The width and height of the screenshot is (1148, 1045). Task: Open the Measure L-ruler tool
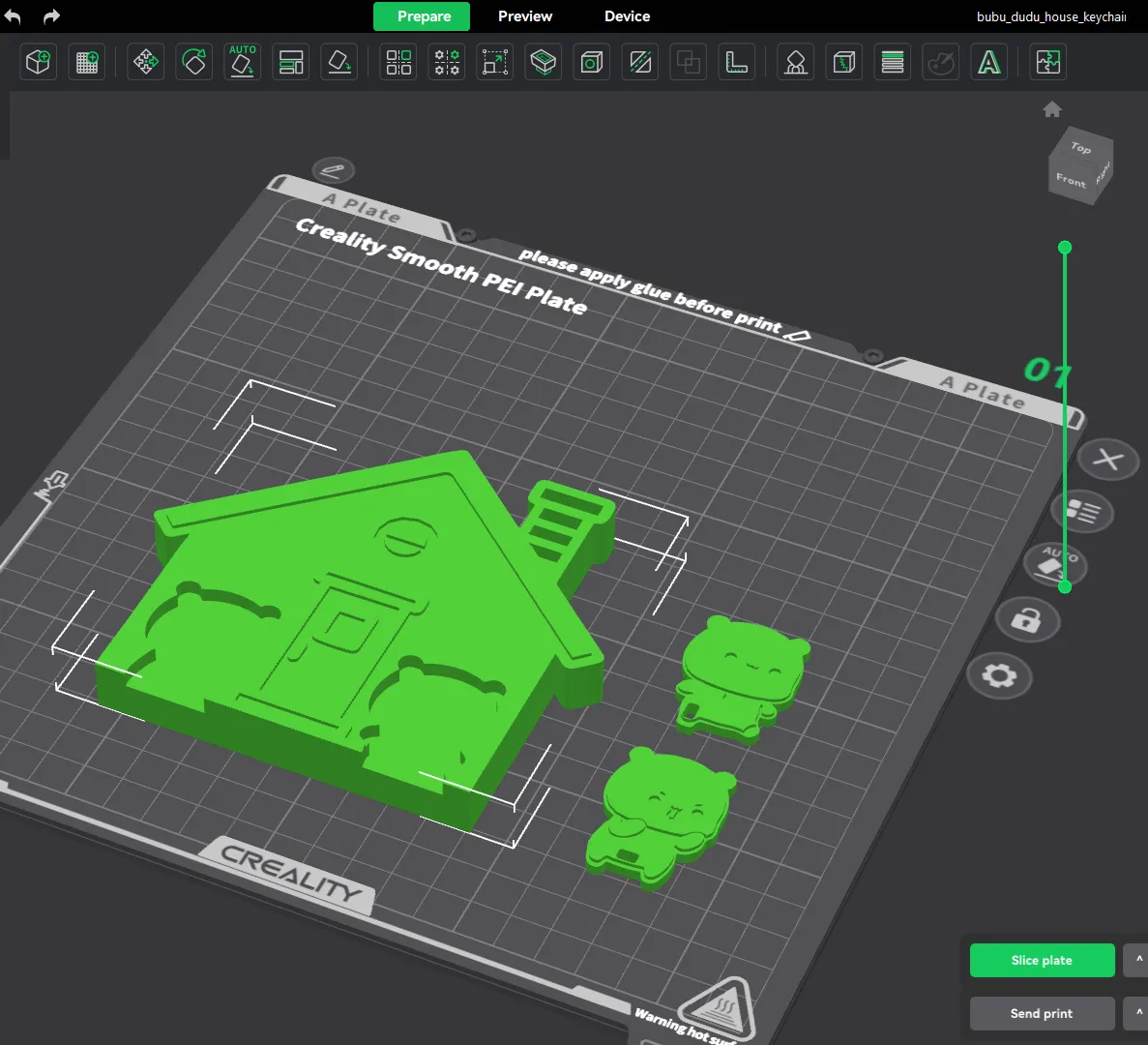click(737, 62)
